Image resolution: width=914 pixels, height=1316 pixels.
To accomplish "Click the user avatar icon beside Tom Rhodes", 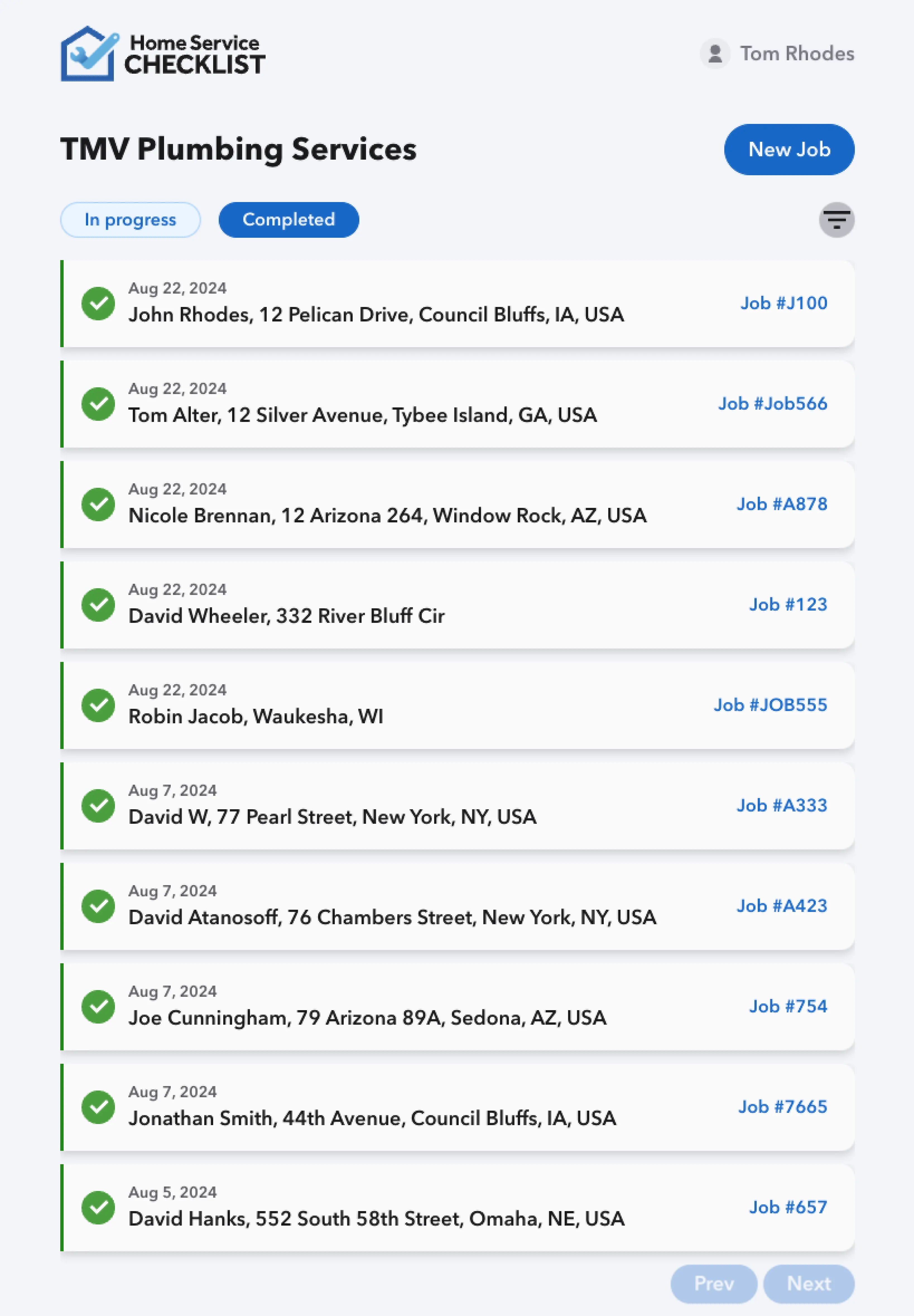I will tap(715, 54).
